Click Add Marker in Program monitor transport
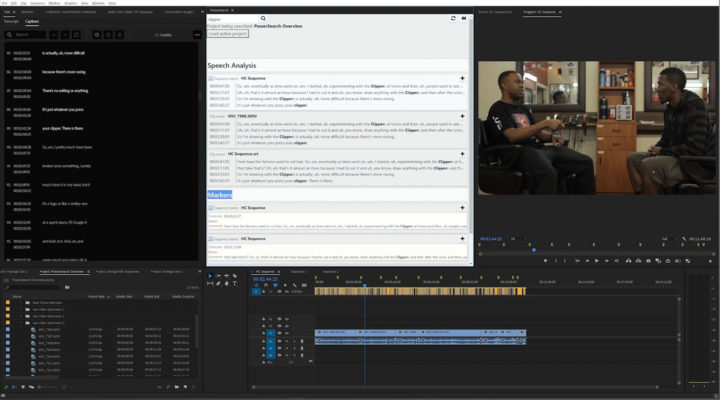The image size is (720, 400). [x=546, y=261]
